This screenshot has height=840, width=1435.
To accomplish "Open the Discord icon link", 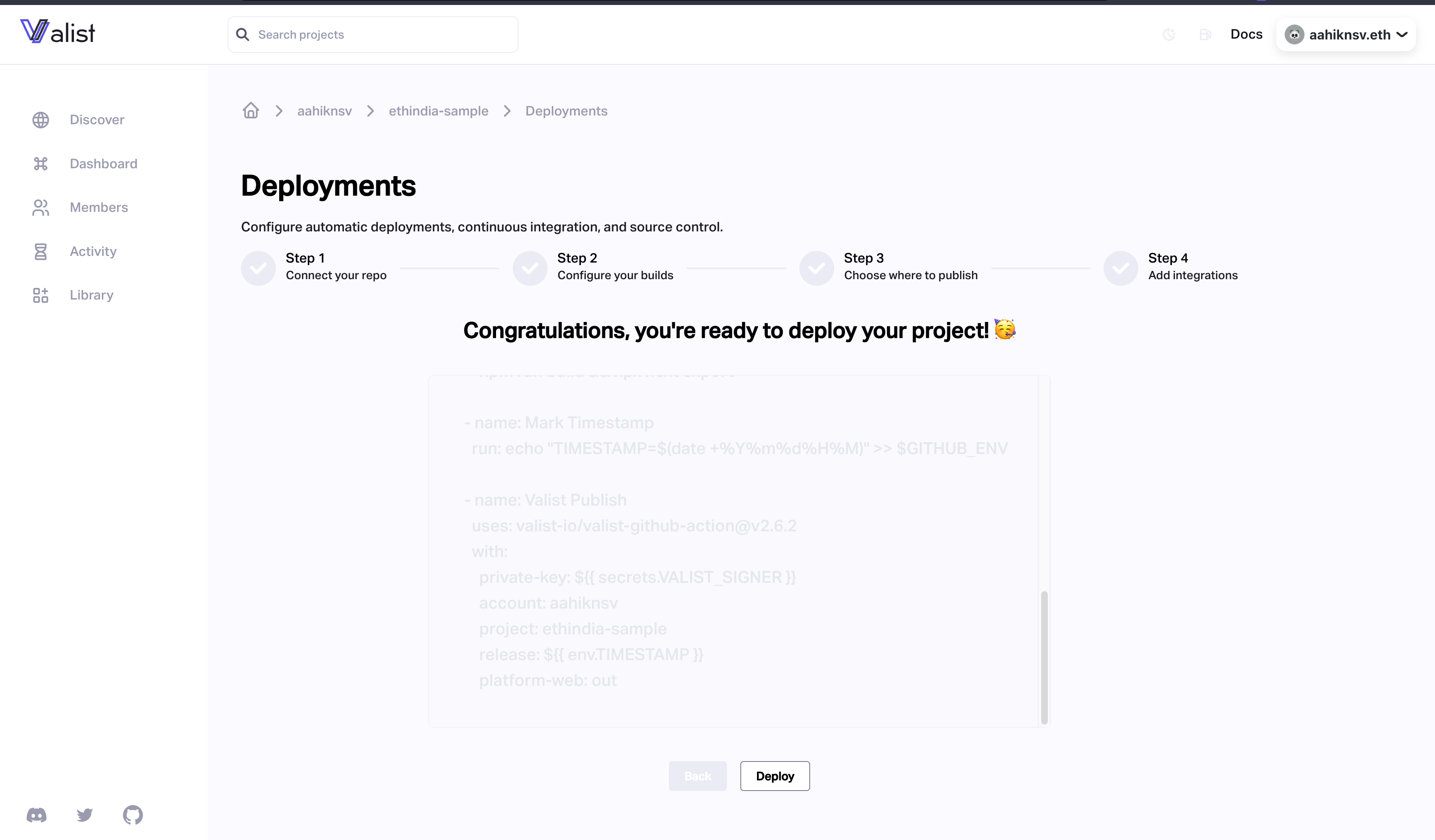I will tap(37, 815).
